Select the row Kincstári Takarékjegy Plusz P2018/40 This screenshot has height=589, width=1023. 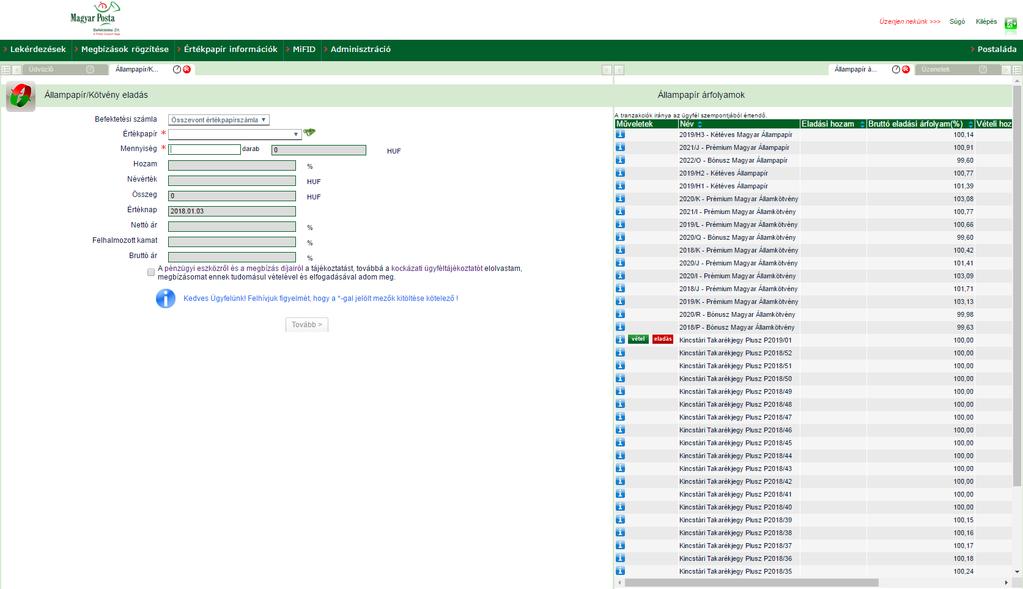(x=813, y=507)
